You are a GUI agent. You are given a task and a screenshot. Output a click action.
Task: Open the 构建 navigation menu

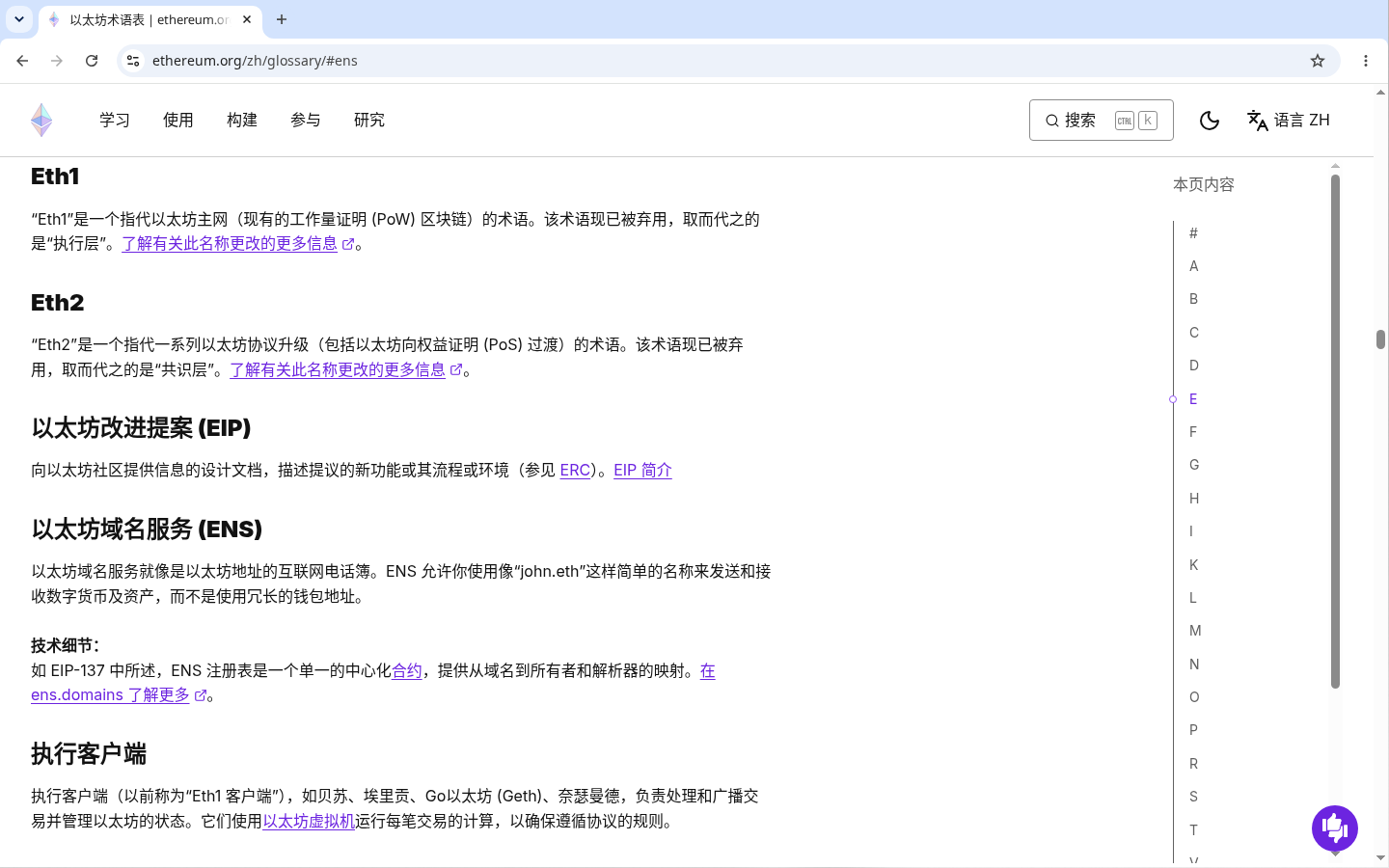[x=242, y=120]
